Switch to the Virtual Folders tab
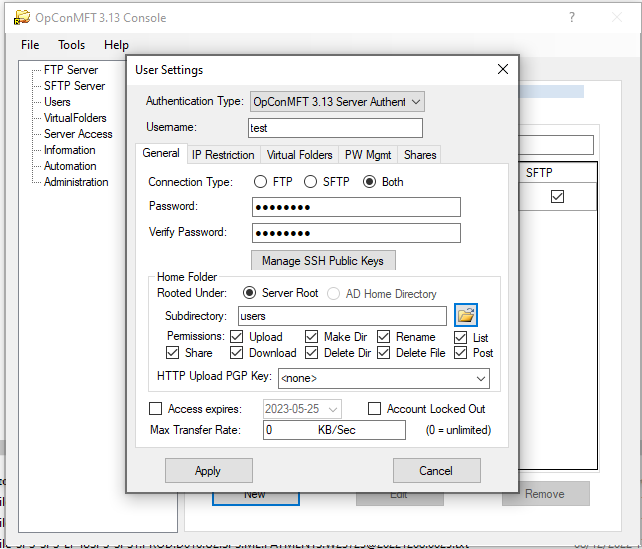 coord(299,155)
